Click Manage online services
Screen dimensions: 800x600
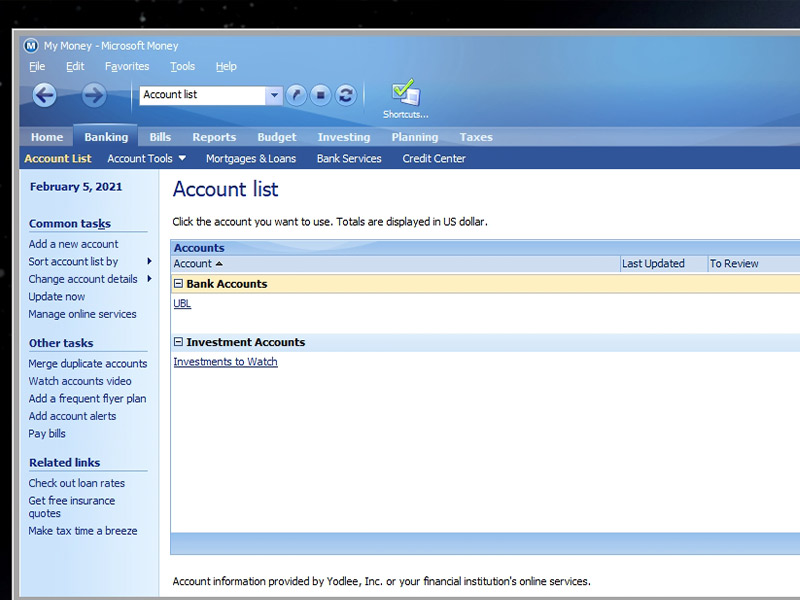point(83,314)
